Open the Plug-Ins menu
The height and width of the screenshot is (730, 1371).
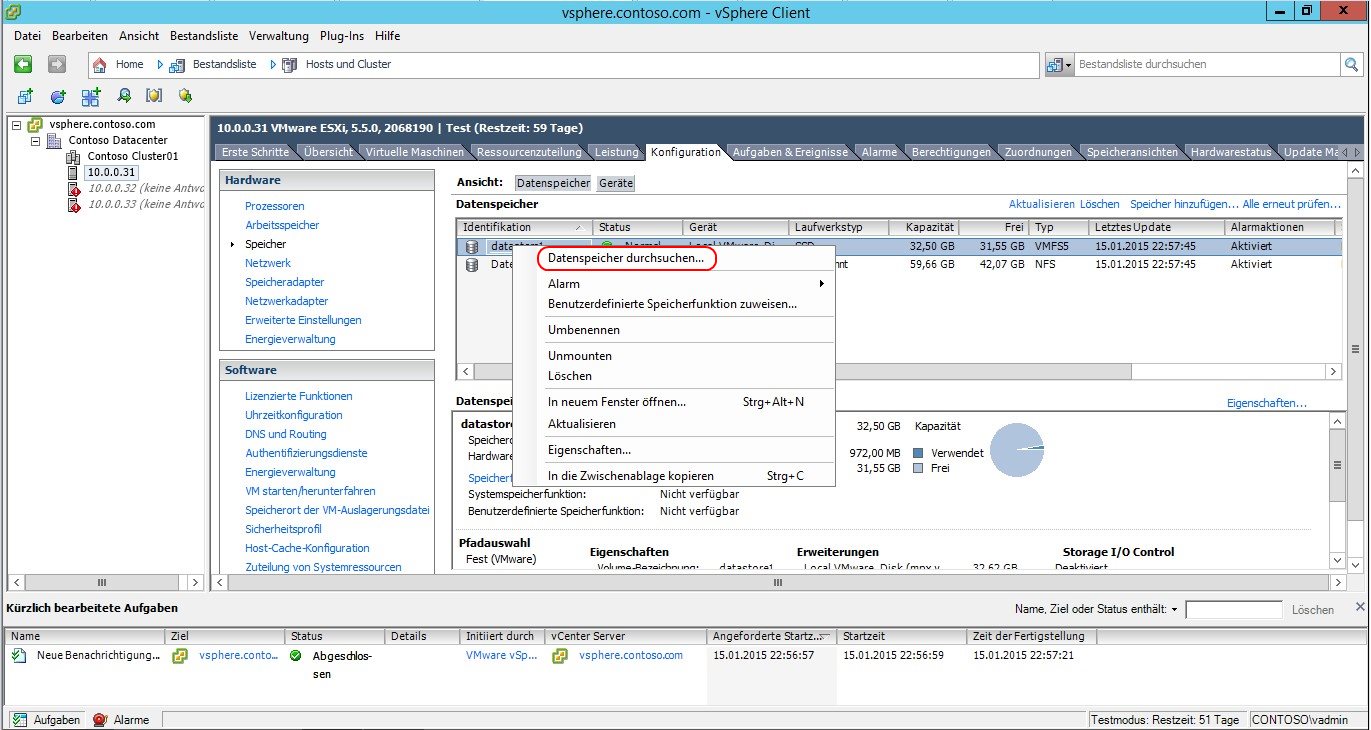click(x=342, y=36)
